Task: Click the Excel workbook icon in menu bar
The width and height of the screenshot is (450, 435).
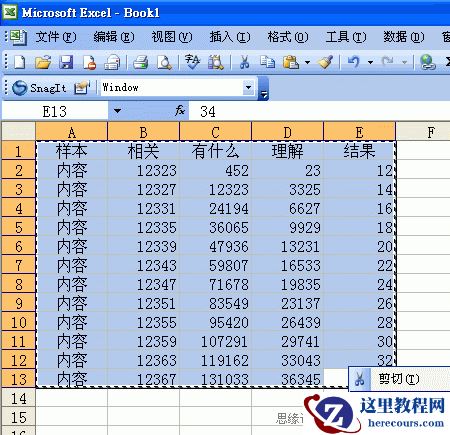Action: (x=18, y=37)
